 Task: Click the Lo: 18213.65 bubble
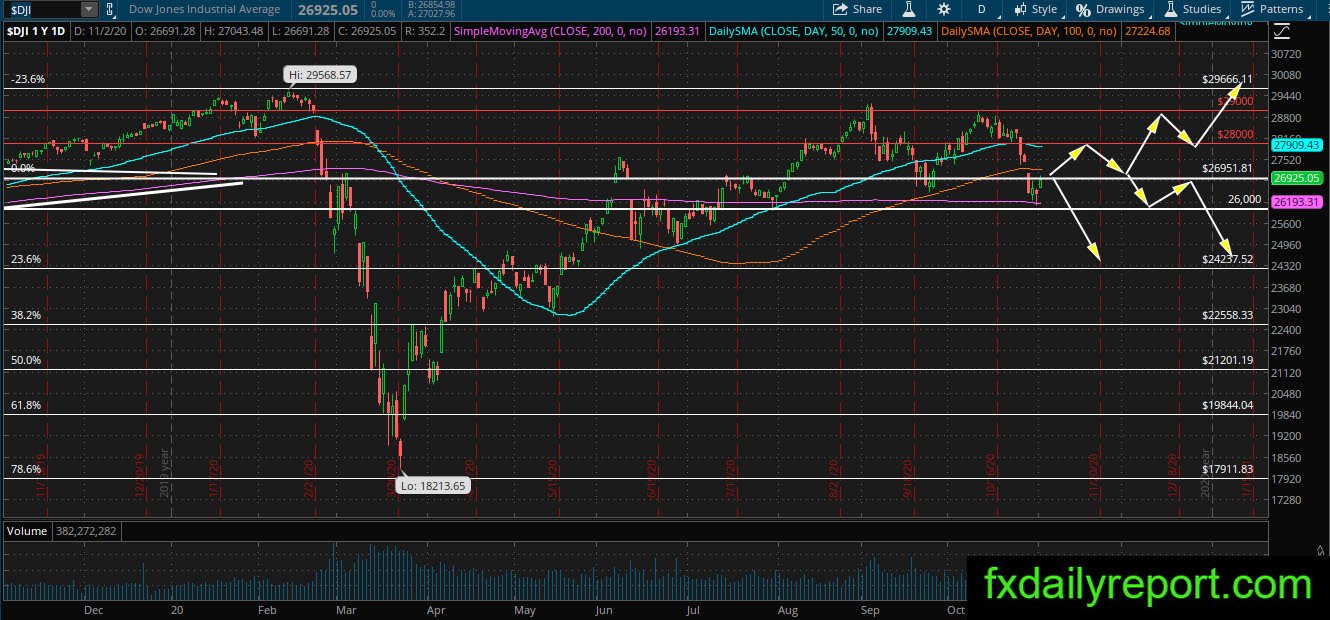(431, 485)
